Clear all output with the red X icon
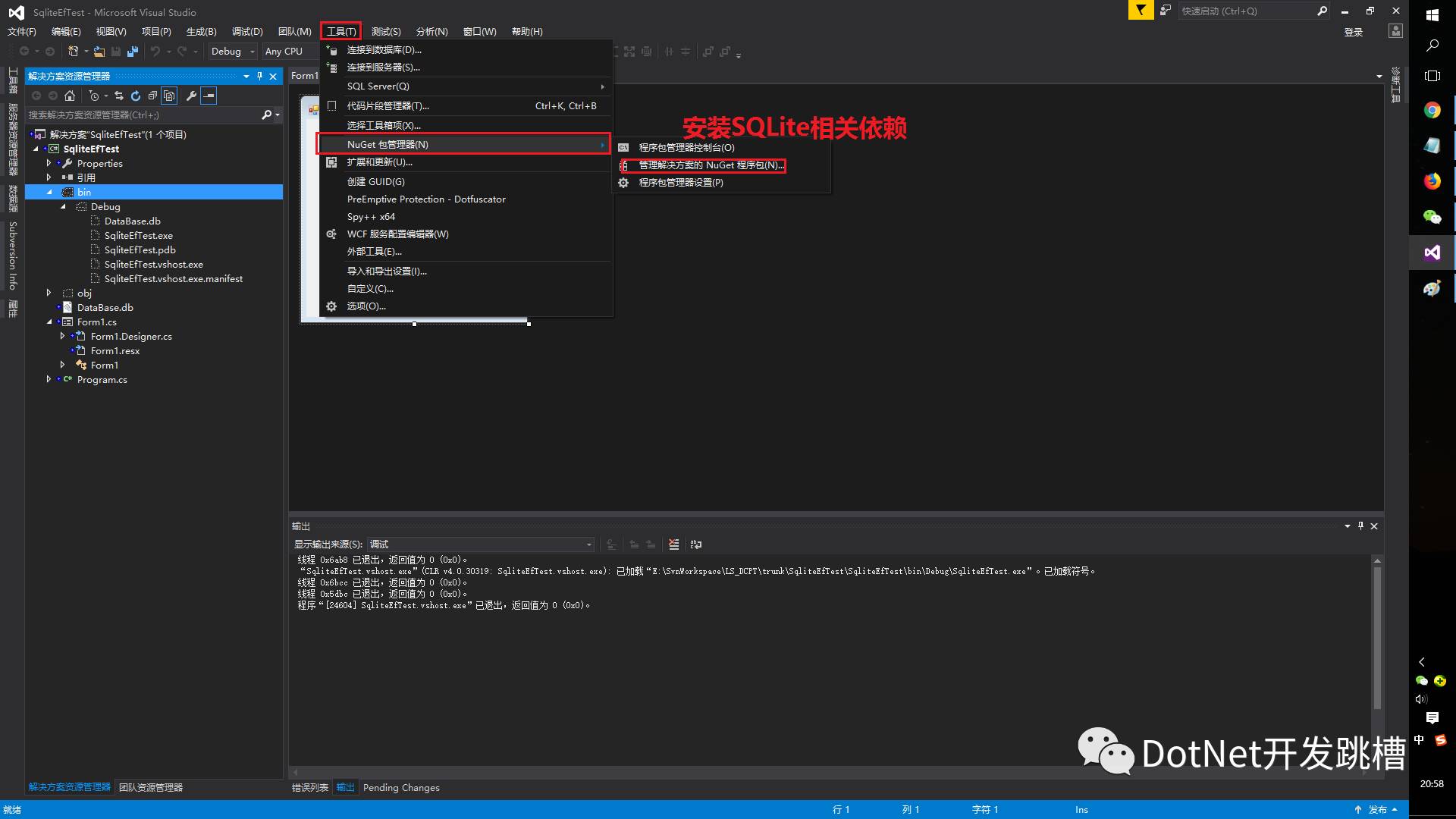The width and height of the screenshot is (1456, 819). 673,544
